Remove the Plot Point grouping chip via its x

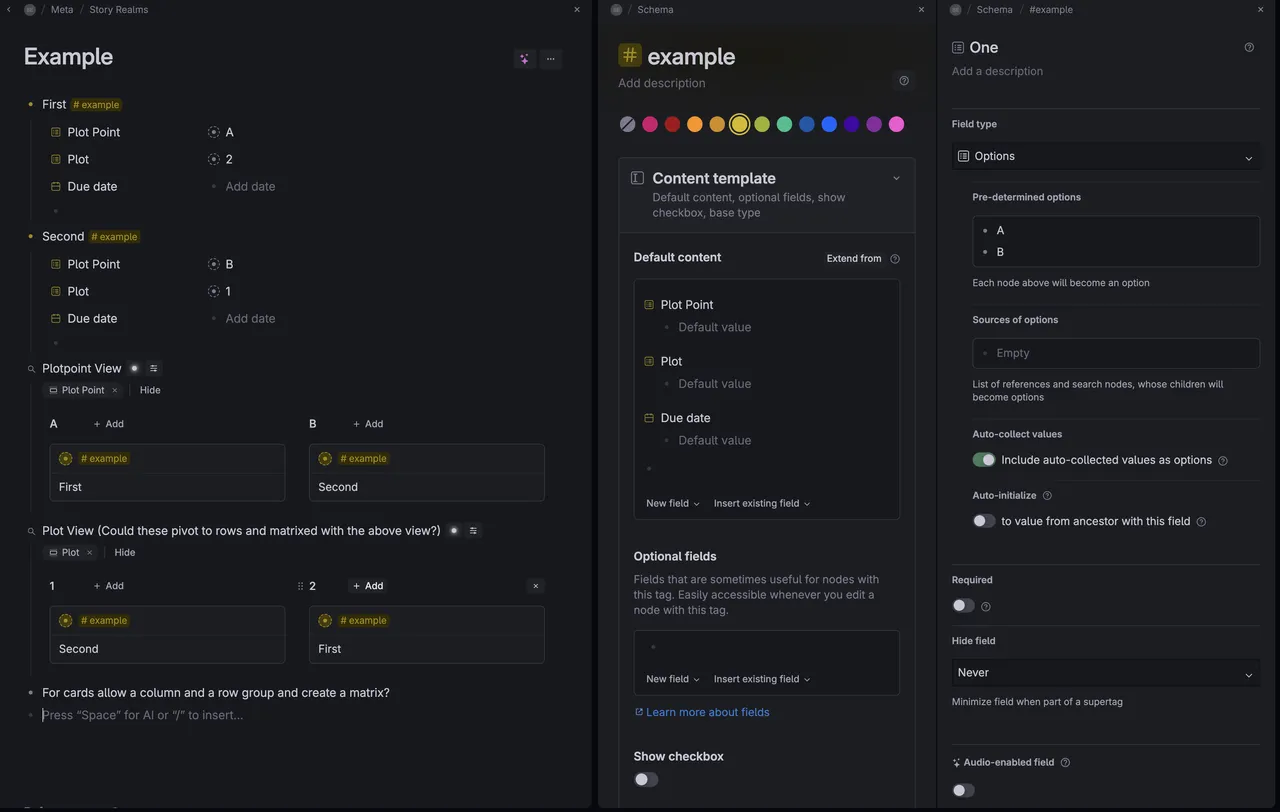(114, 390)
